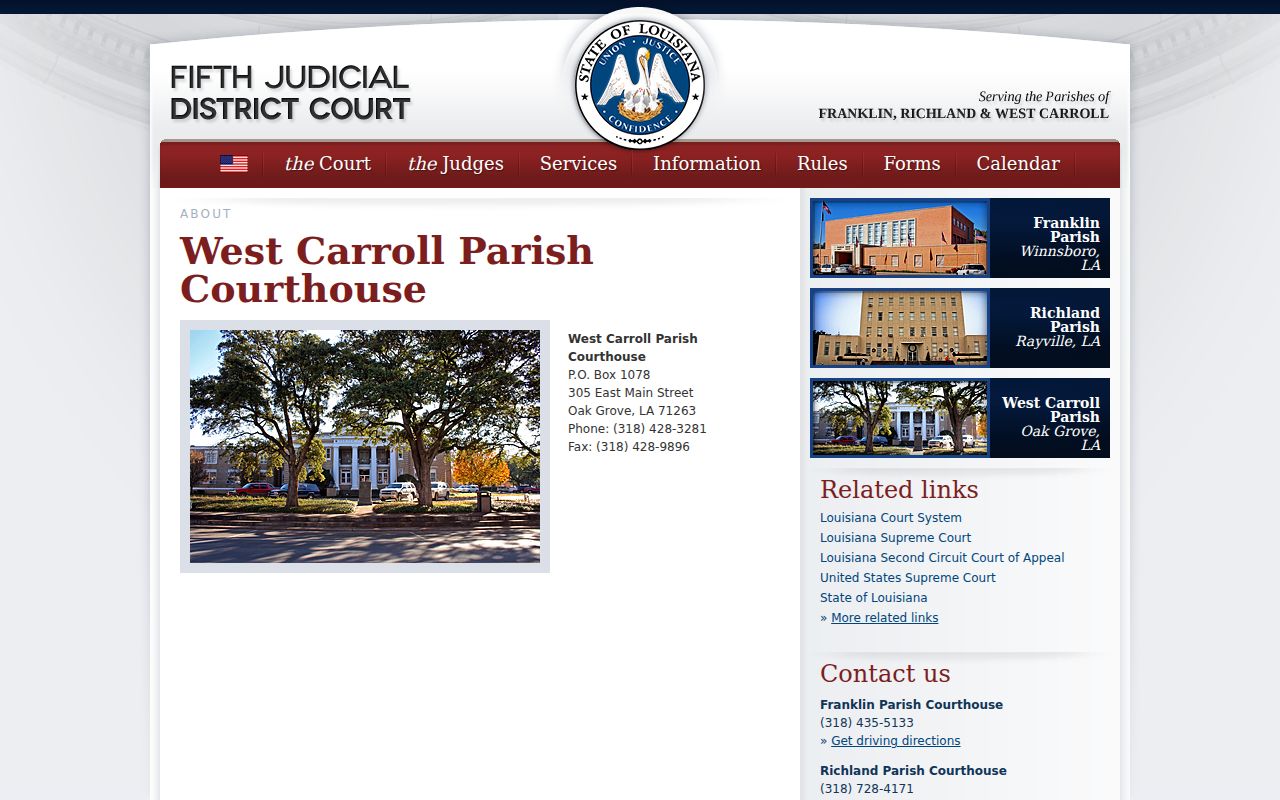Click the ABOUT breadcrumb label
Image resolution: width=1280 pixels, height=800 pixels.
tap(206, 214)
